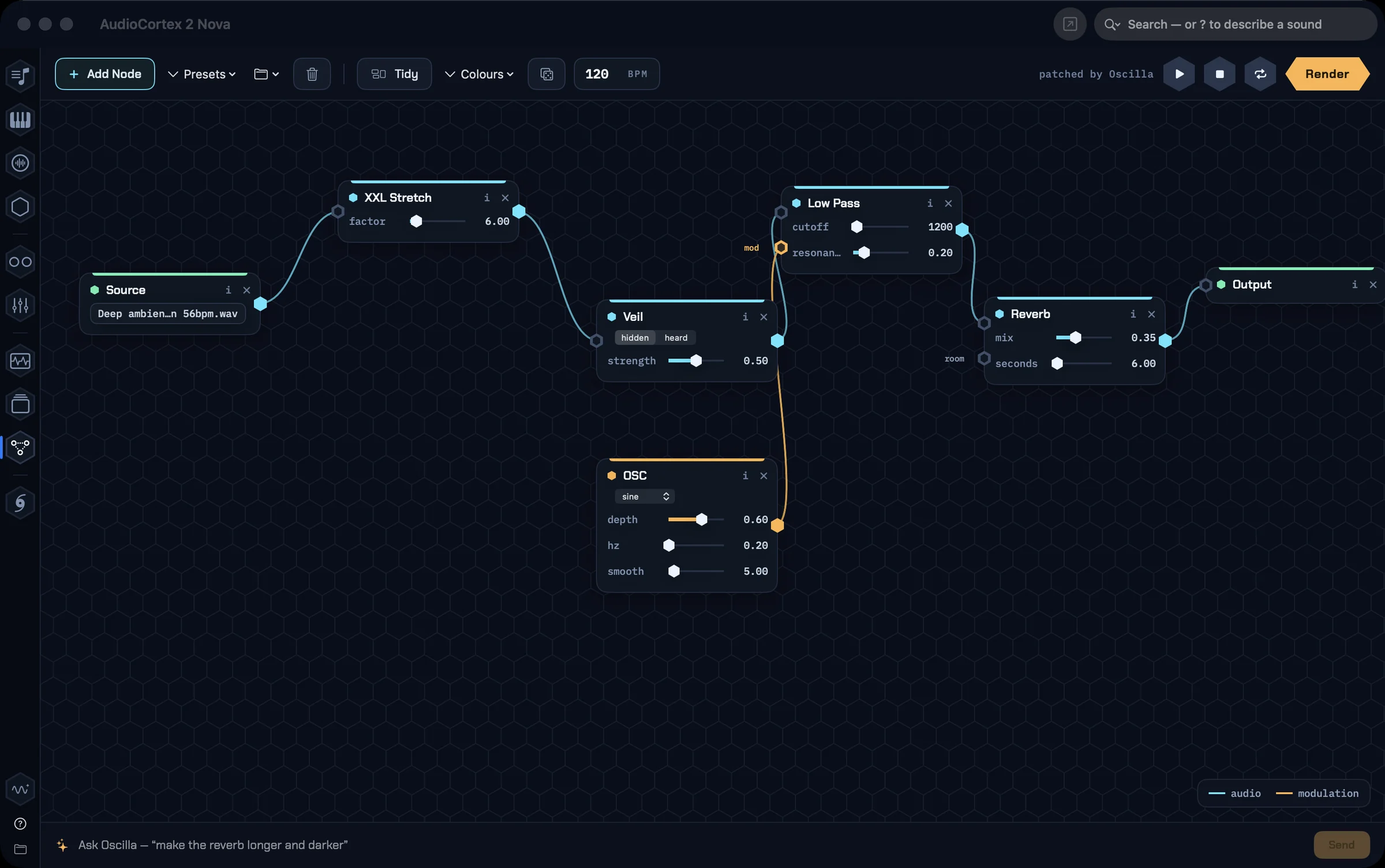Toggle the Source node enable dot
This screenshot has height=868, width=1385.
[95, 290]
